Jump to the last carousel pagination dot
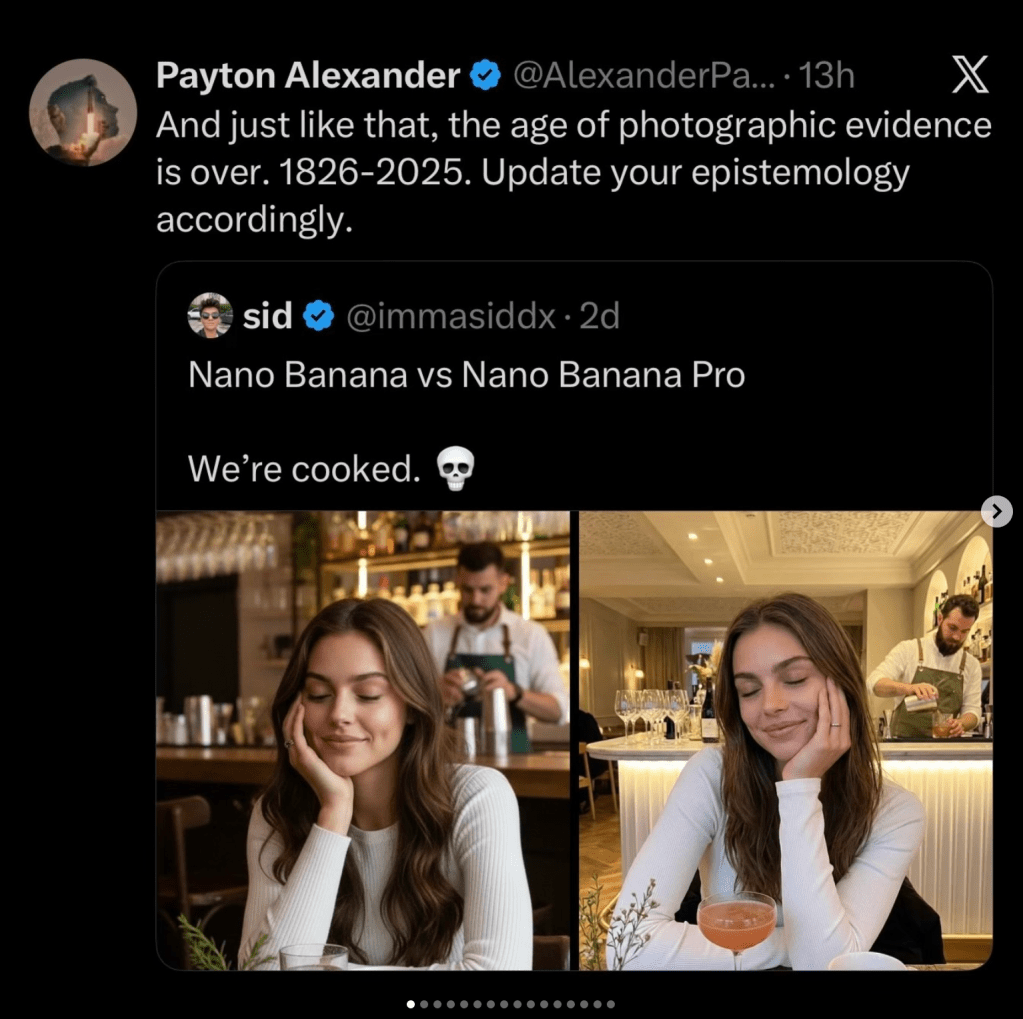The width and height of the screenshot is (1023, 1019). click(x=610, y=1003)
